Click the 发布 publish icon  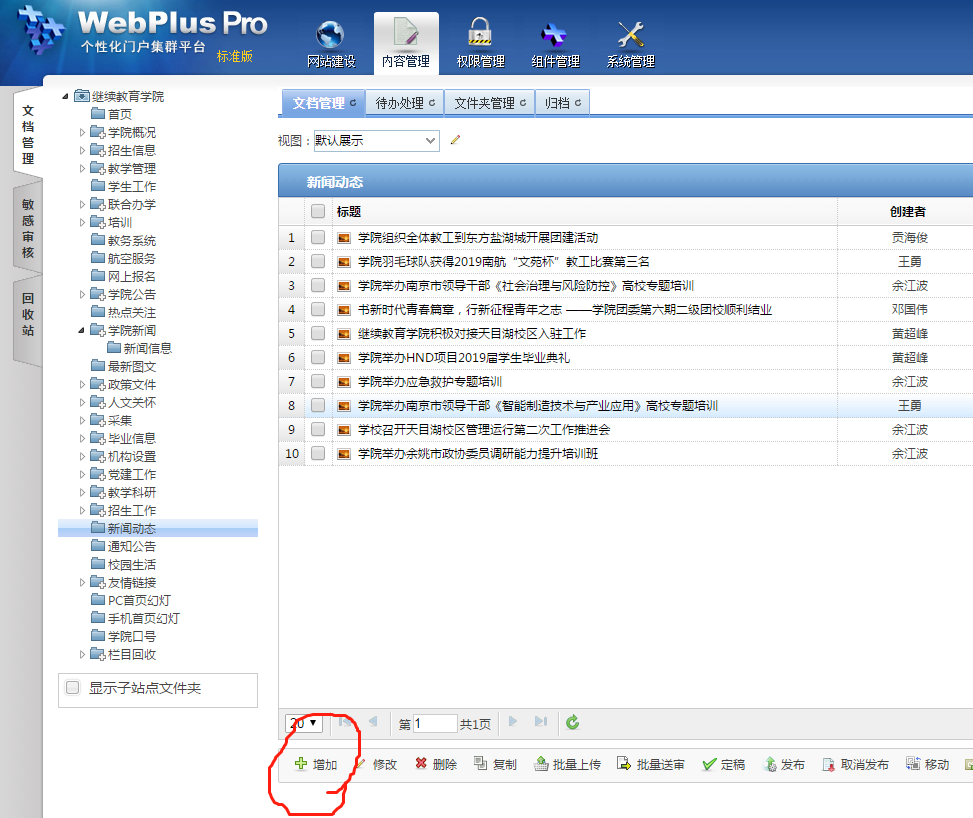click(x=770, y=764)
